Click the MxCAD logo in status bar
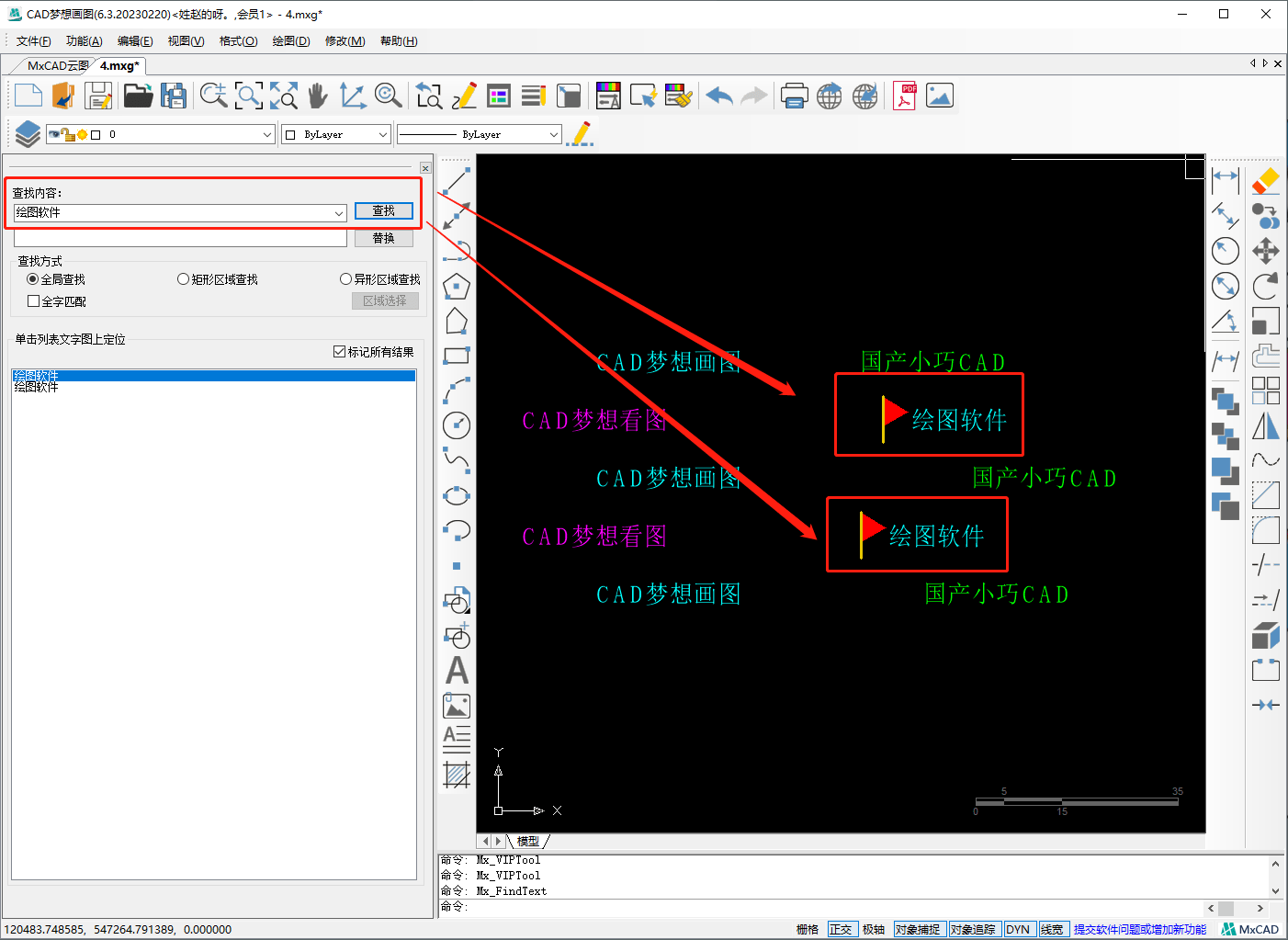This screenshot has height=940, width=1288. (1250, 929)
